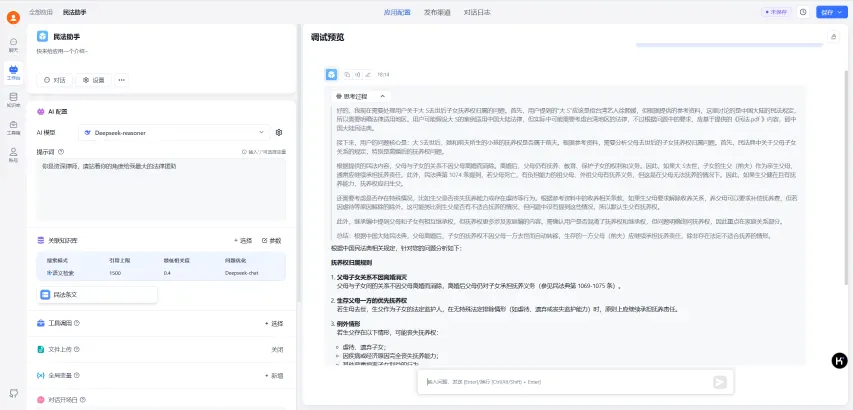Open version history clock icon
853x410 pixels.
click(803, 12)
